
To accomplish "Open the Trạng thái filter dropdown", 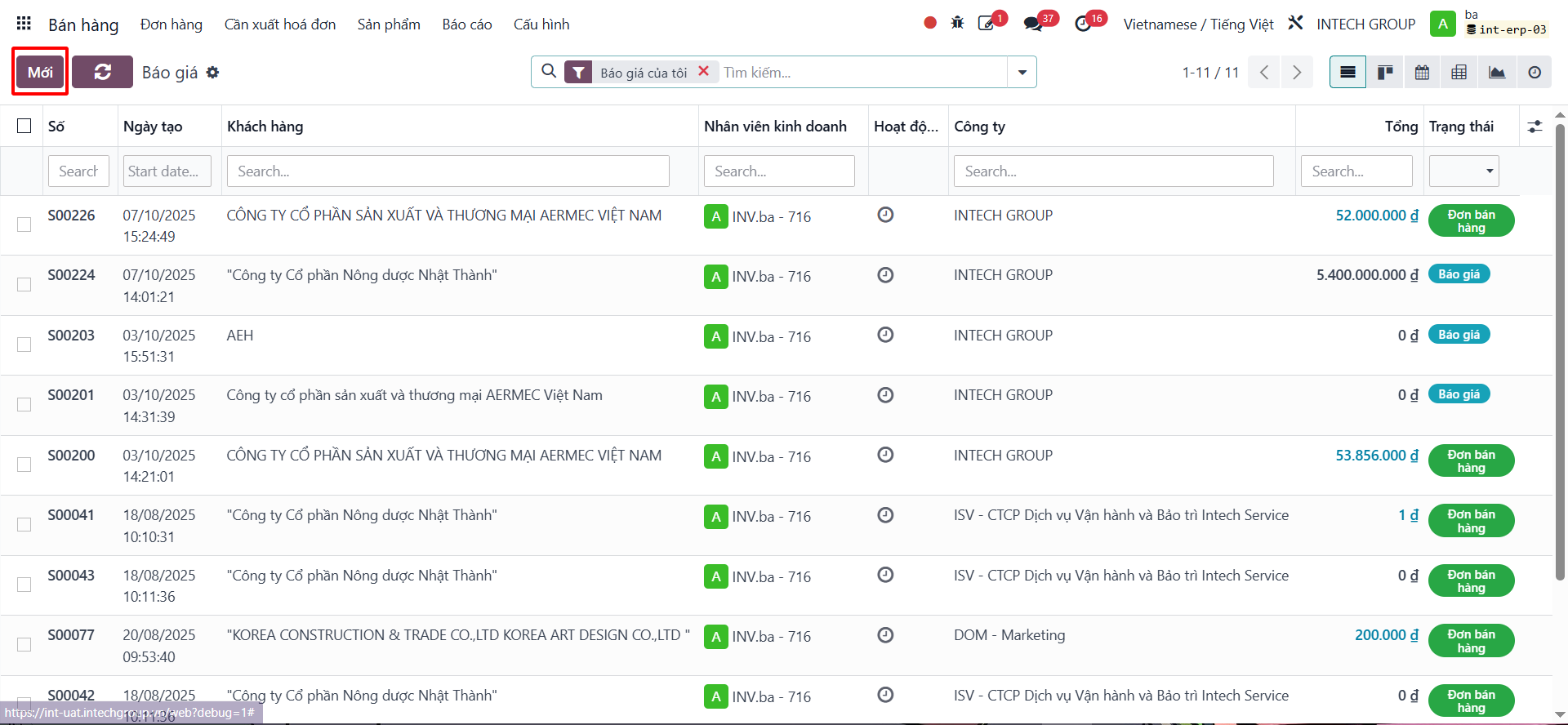I will click(1463, 171).
